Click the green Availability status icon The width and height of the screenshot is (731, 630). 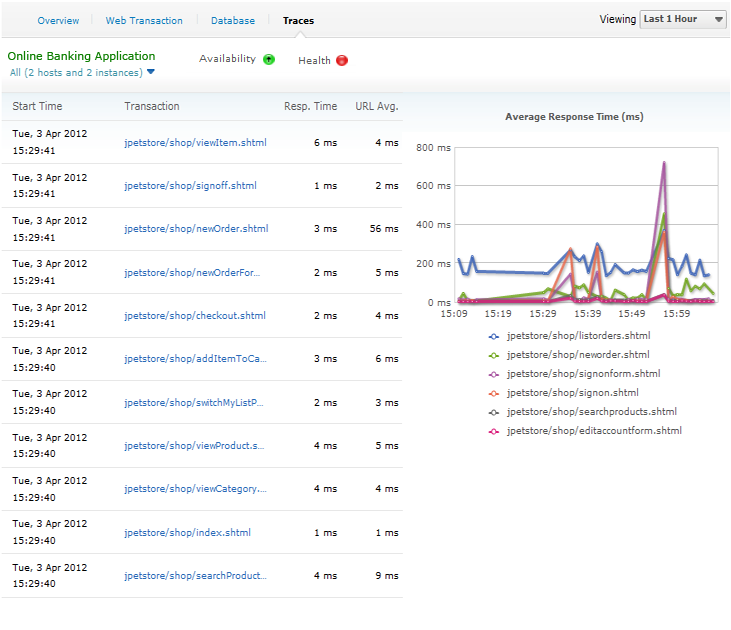(269, 60)
